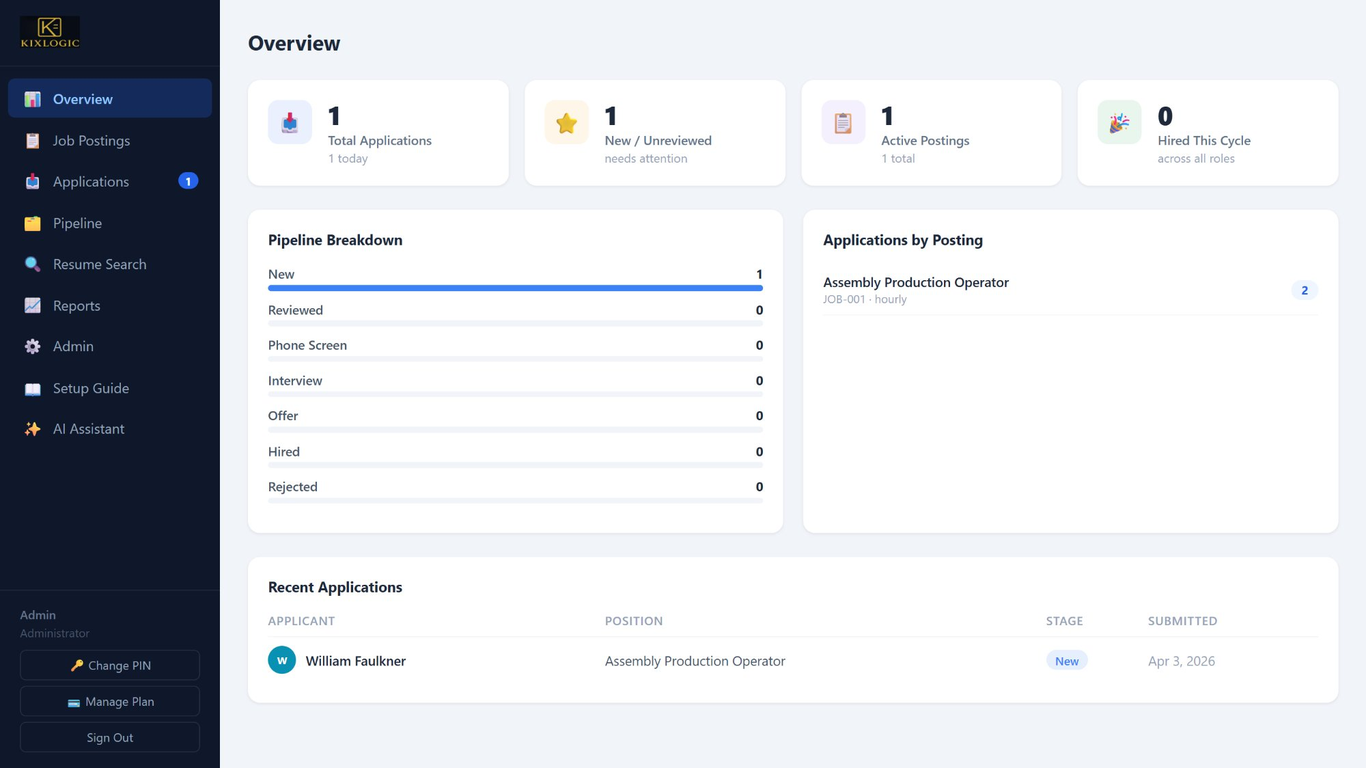
Task: Click the Total Applications inbox icon
Action: point(290,122)
